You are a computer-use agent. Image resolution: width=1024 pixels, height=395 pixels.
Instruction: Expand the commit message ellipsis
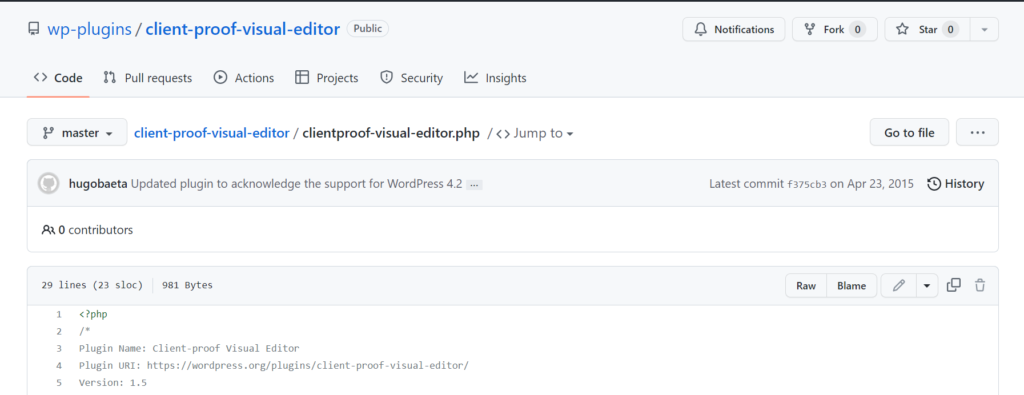point(475,185)
